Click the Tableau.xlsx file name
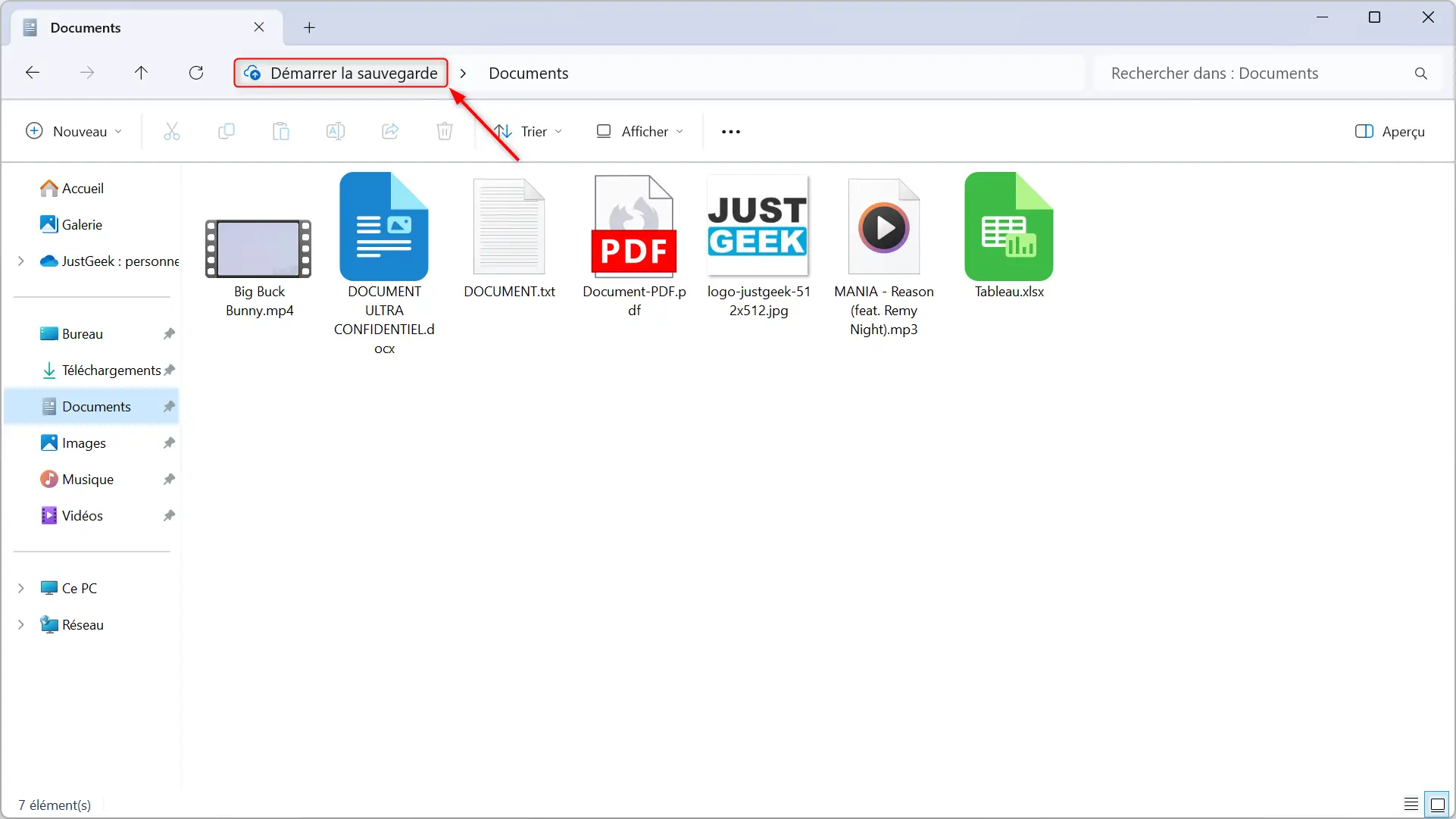This screenshot has width=1456, height=819. coord(1009,292)
